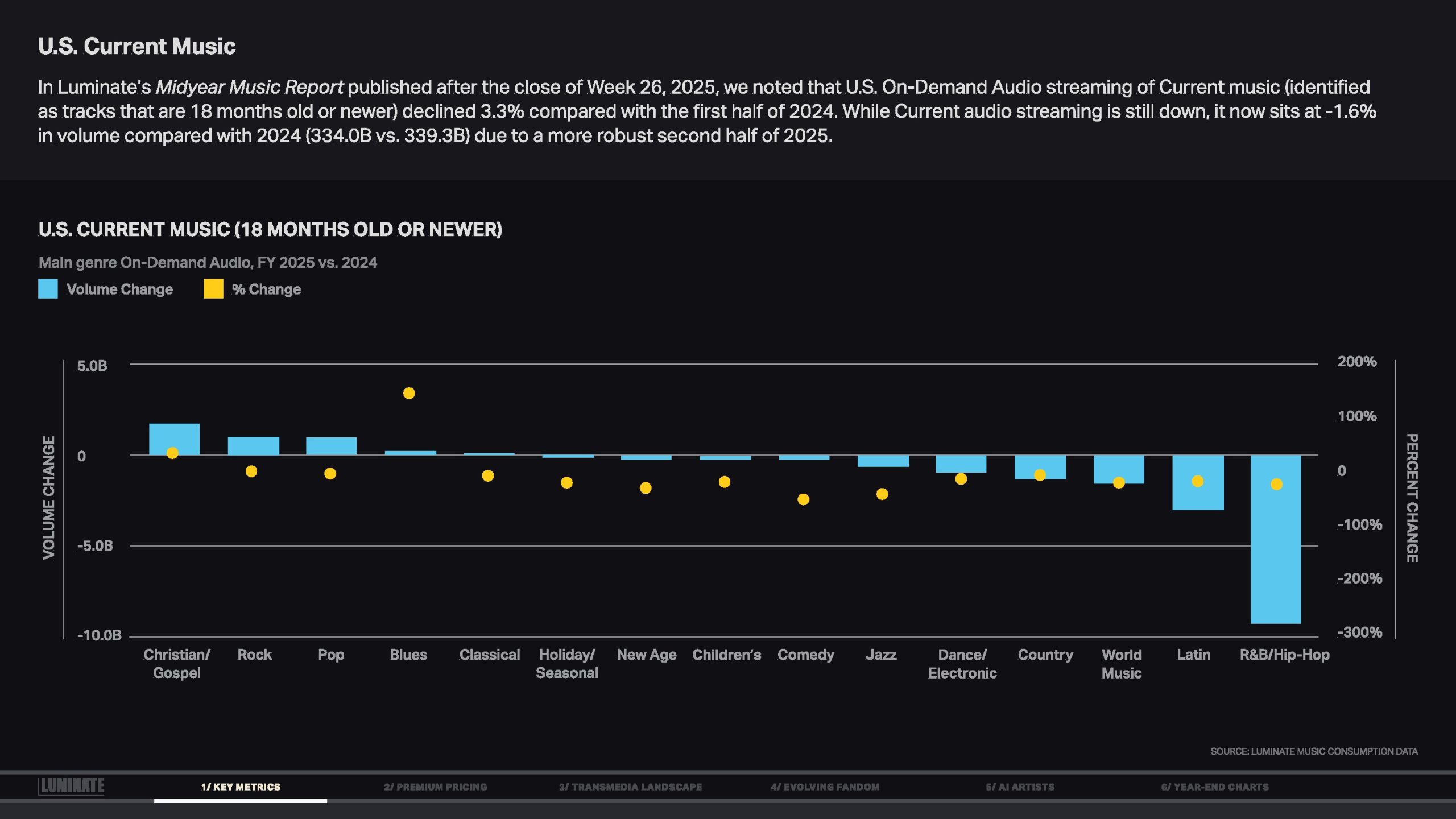Click the World Music volume bar

point(1119,465)
